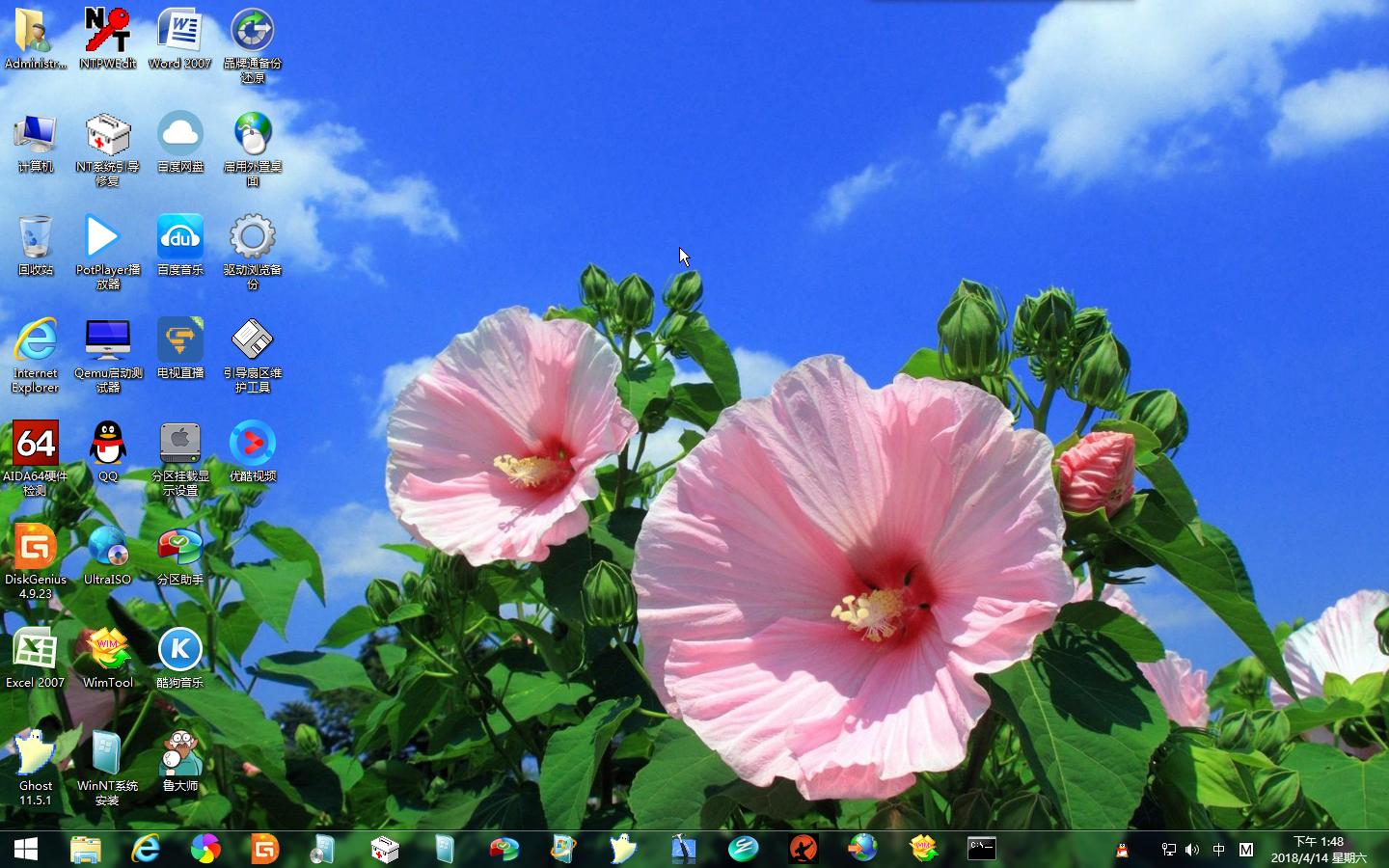Open the Windows Start button
Image resolution: width=1389 pixels, height=868 pixels.
point(26,849)
